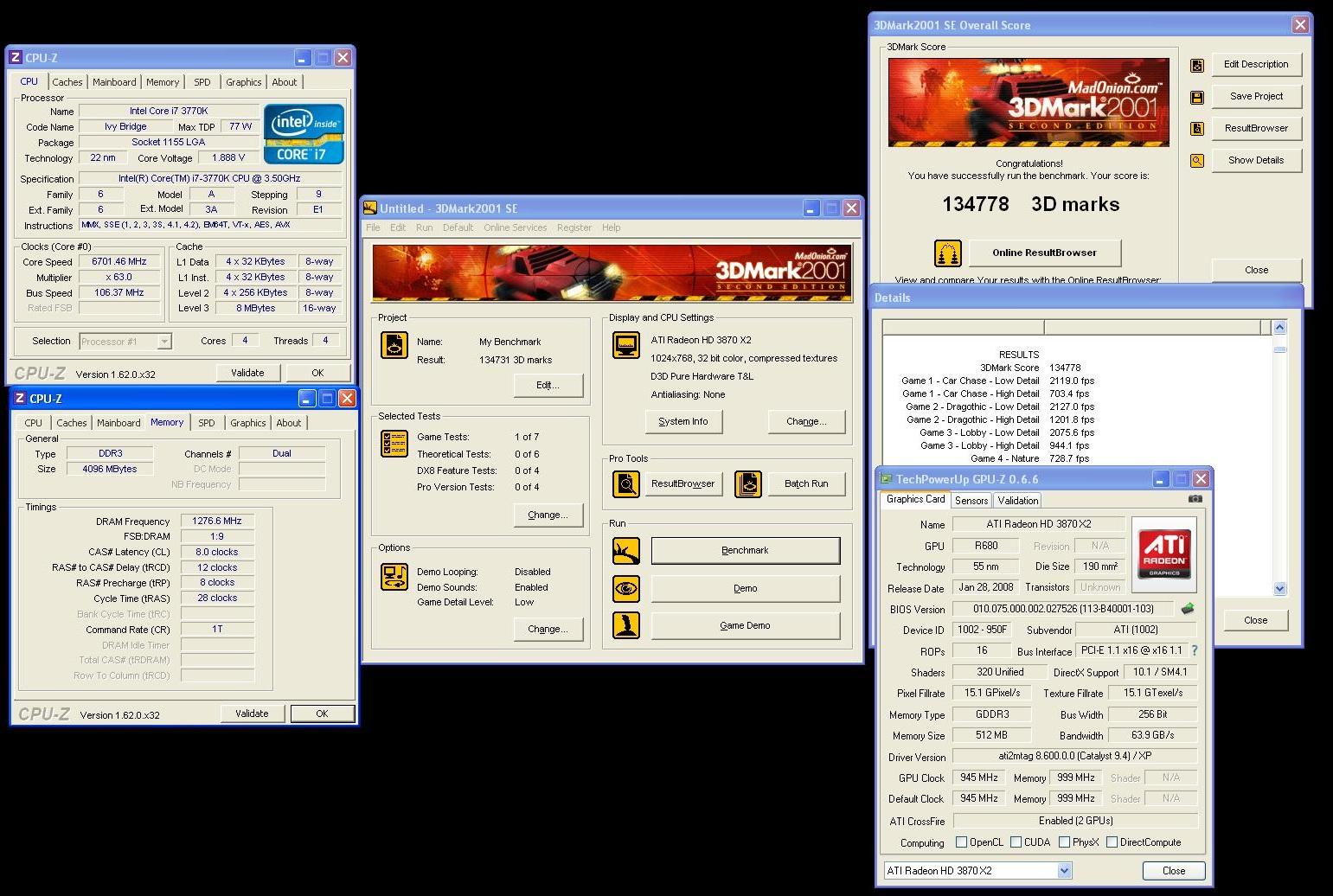The height and width of the screenshot is (896, 1333).
Task: Open the Run menu in 3DMark2001
Action: coord(424,227)
